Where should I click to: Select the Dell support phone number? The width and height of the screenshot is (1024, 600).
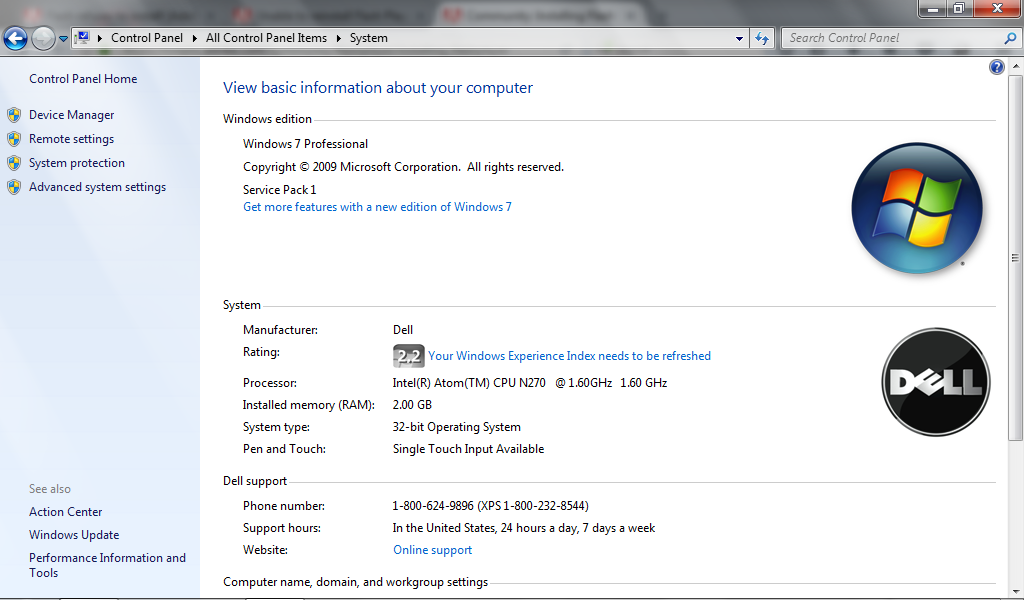(x=490, y=506)
